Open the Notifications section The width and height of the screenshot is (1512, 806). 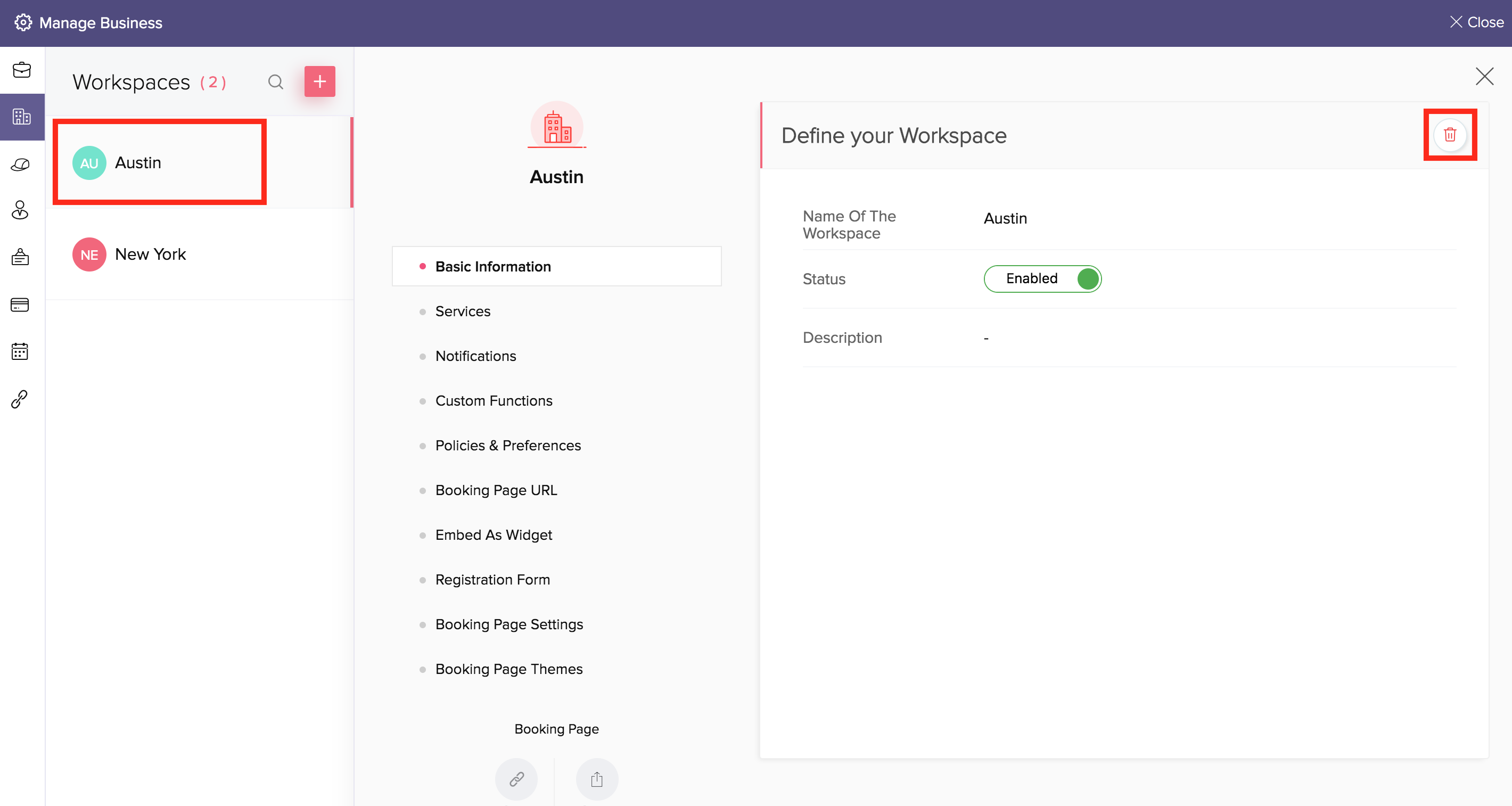click(475, 356)
